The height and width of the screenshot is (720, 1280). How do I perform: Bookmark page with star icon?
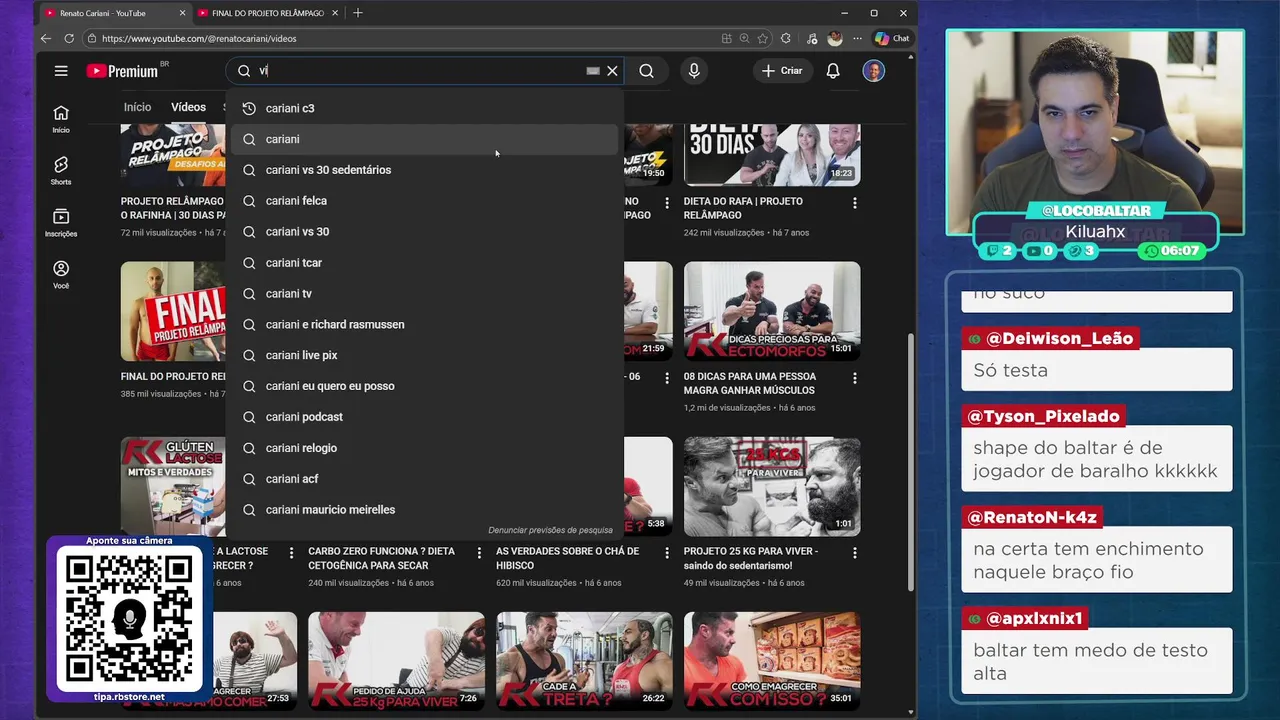click(x=763, y=38)
